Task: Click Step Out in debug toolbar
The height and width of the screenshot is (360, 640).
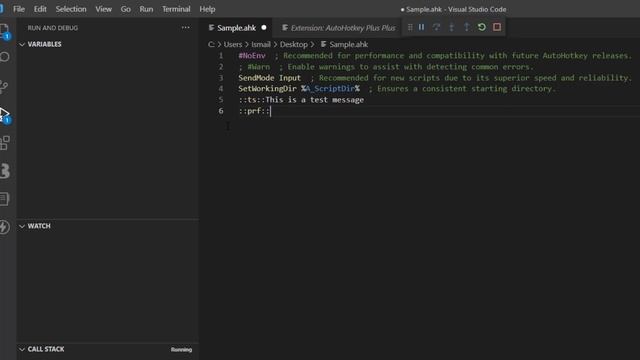Action: [467, 27]
